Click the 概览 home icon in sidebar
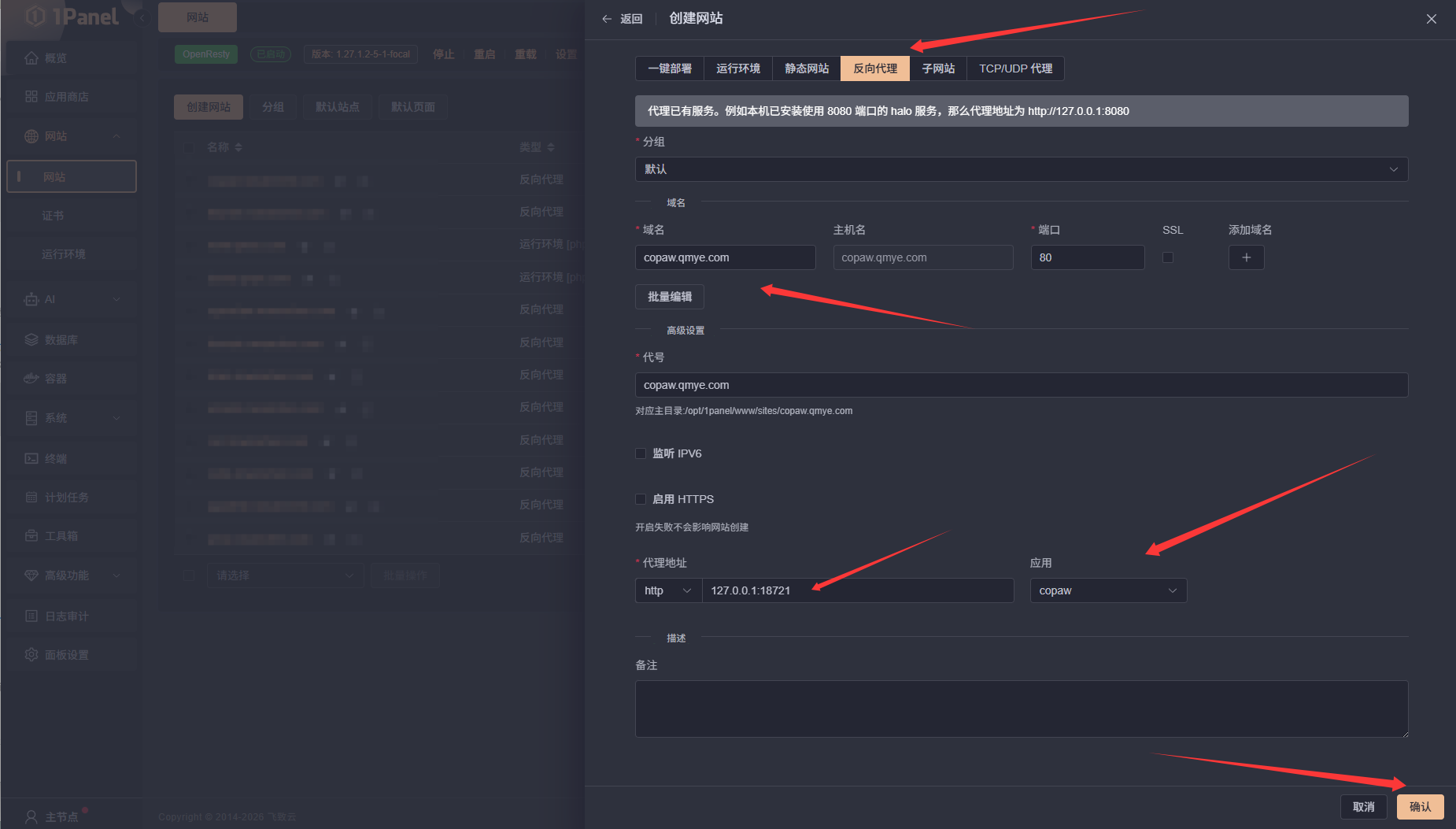This screenshot has height=829, width=1456. pos(31,58)
